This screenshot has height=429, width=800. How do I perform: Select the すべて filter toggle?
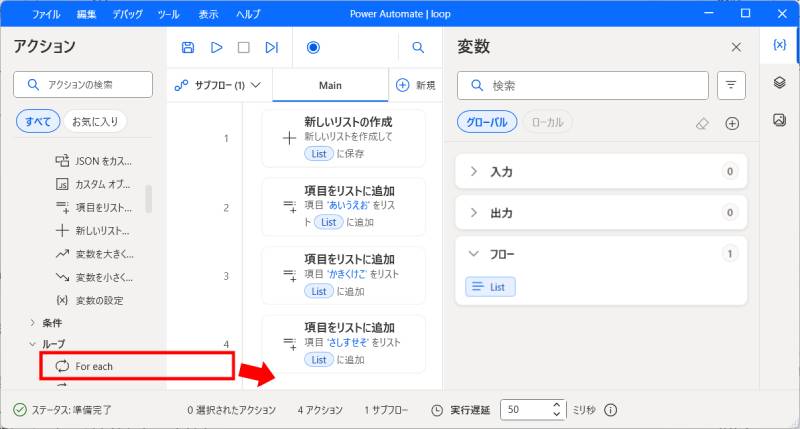pos(38,122)
